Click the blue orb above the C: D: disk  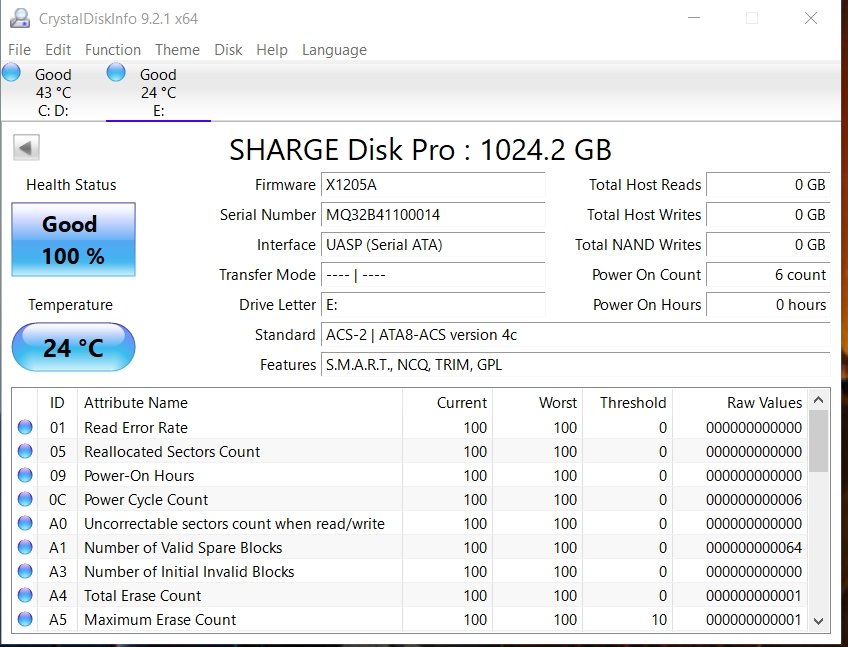[x=12, y=72]
